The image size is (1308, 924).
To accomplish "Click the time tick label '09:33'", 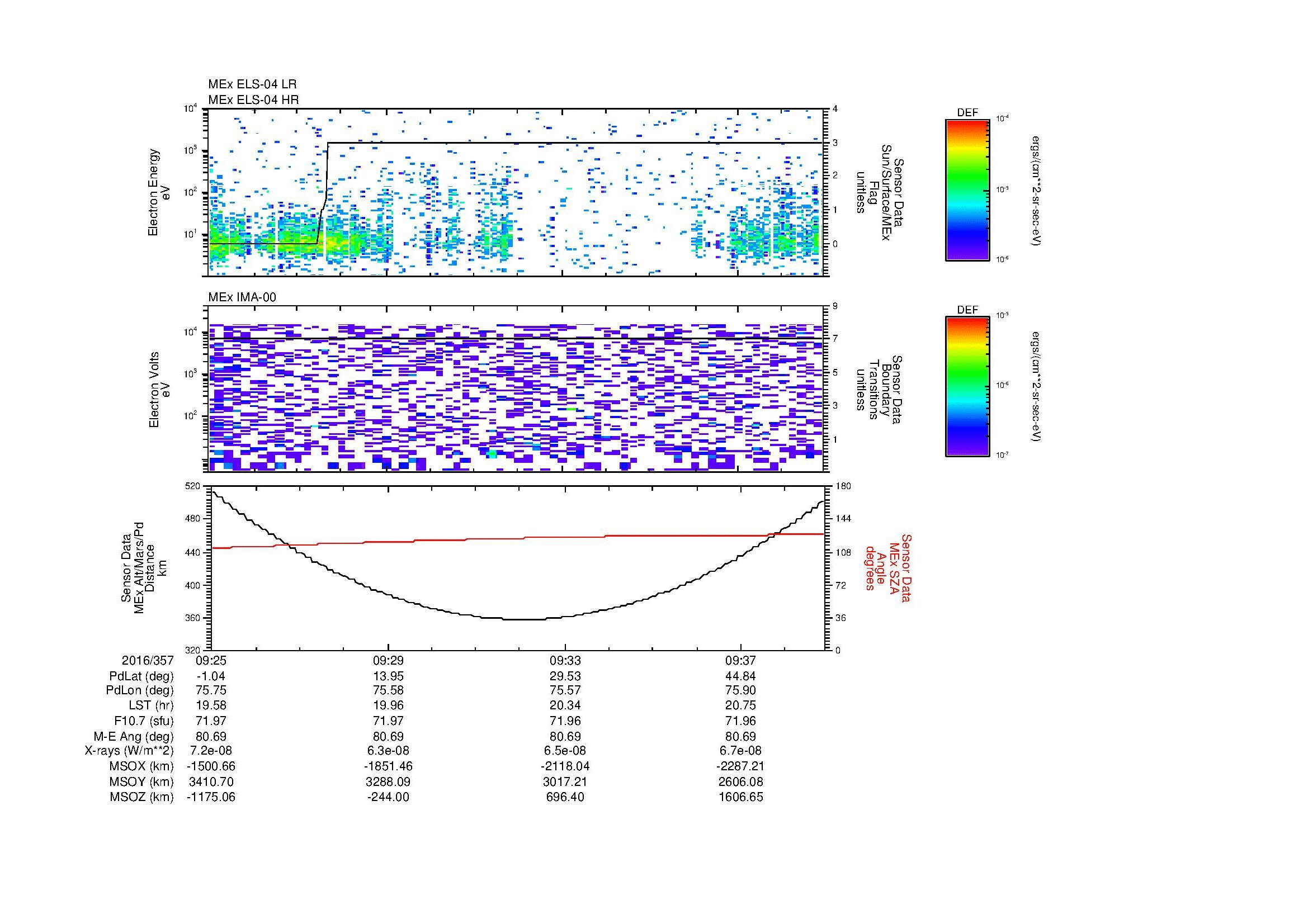I will (x=565, y=660).
